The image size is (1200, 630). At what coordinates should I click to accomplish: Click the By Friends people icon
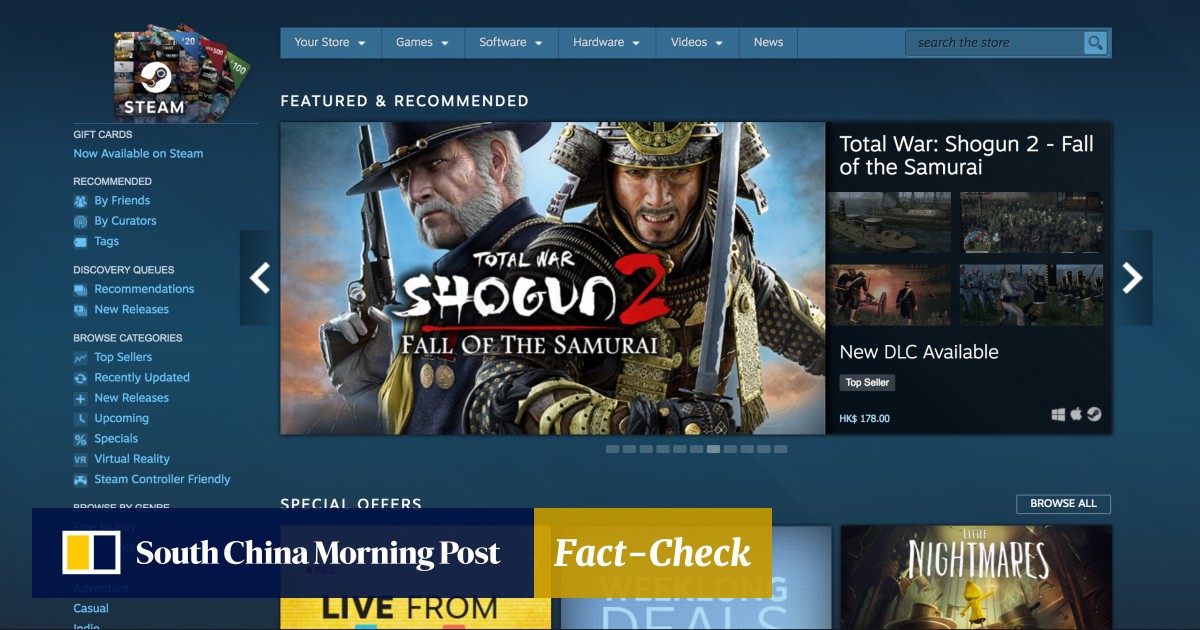(81, 201)
